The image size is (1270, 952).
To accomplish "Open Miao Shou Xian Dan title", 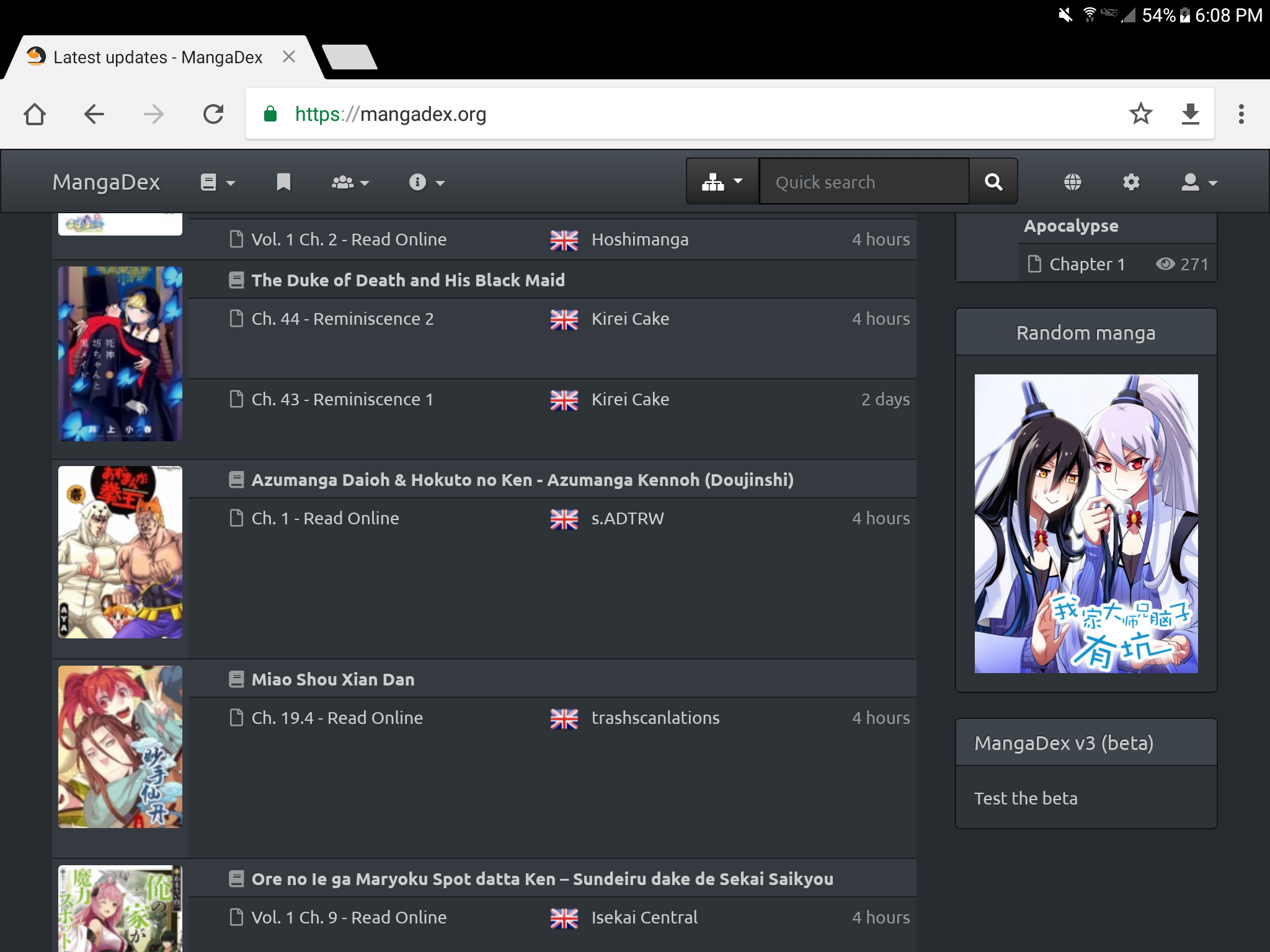I will pyautogui.click(x=333, y=679).
